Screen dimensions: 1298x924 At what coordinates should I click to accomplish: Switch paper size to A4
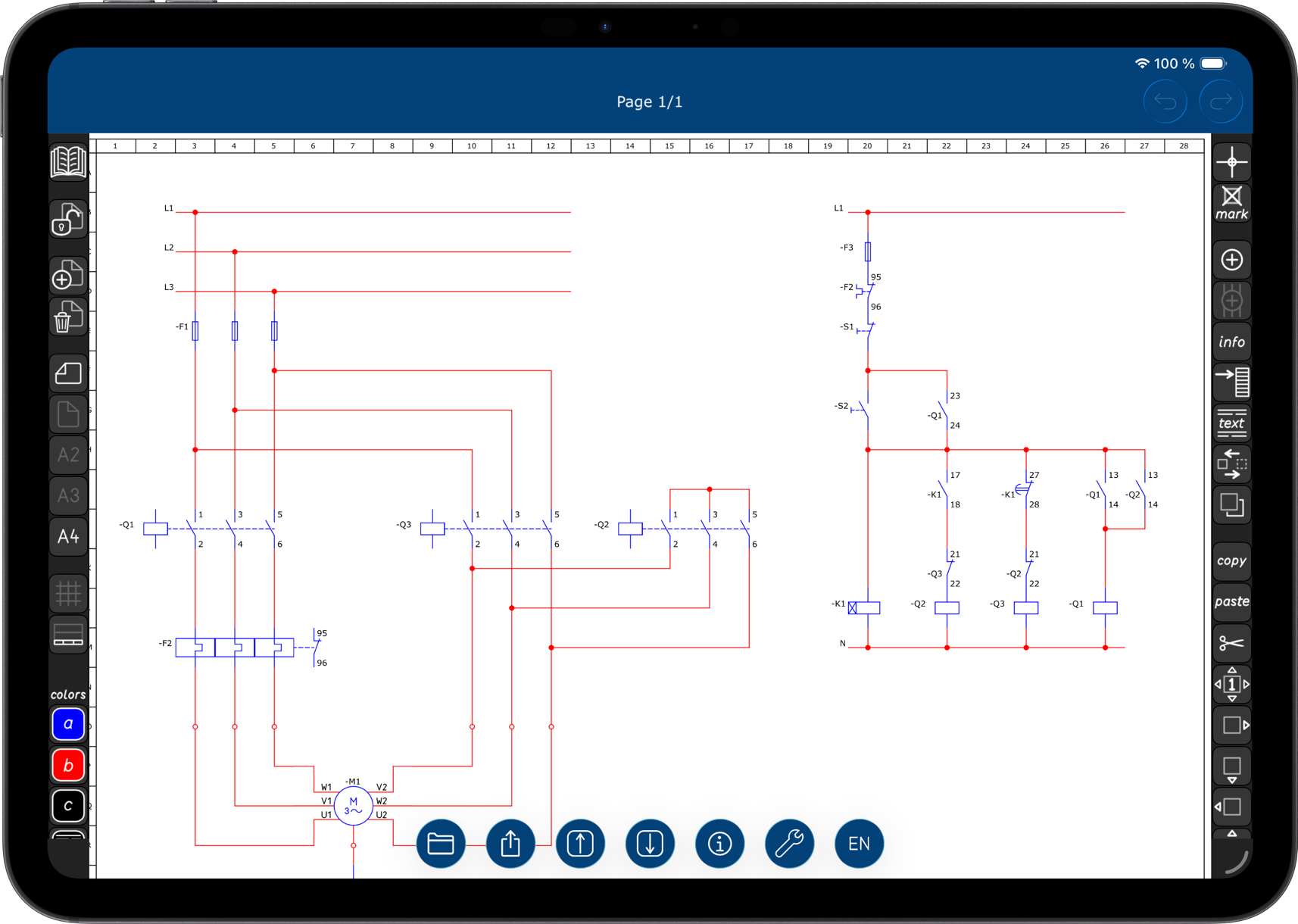[x=67, y=536]
